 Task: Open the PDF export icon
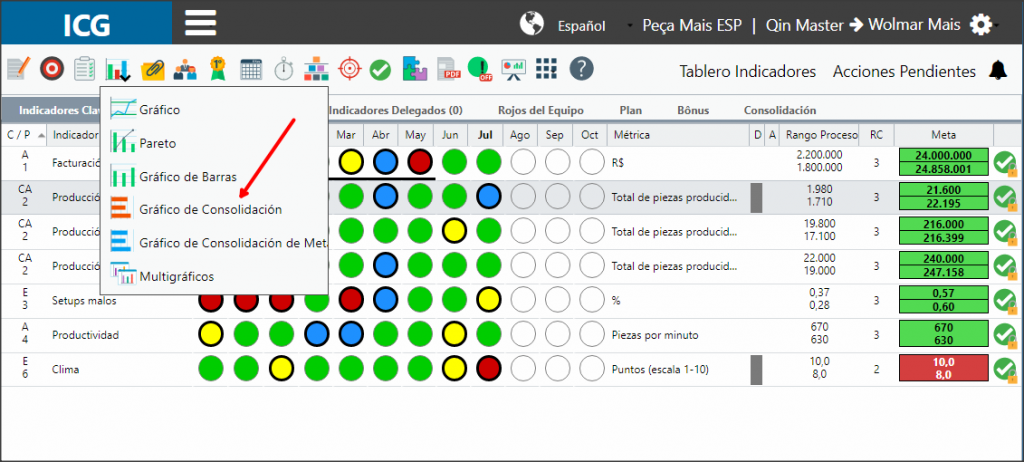(x=449, y=69)
